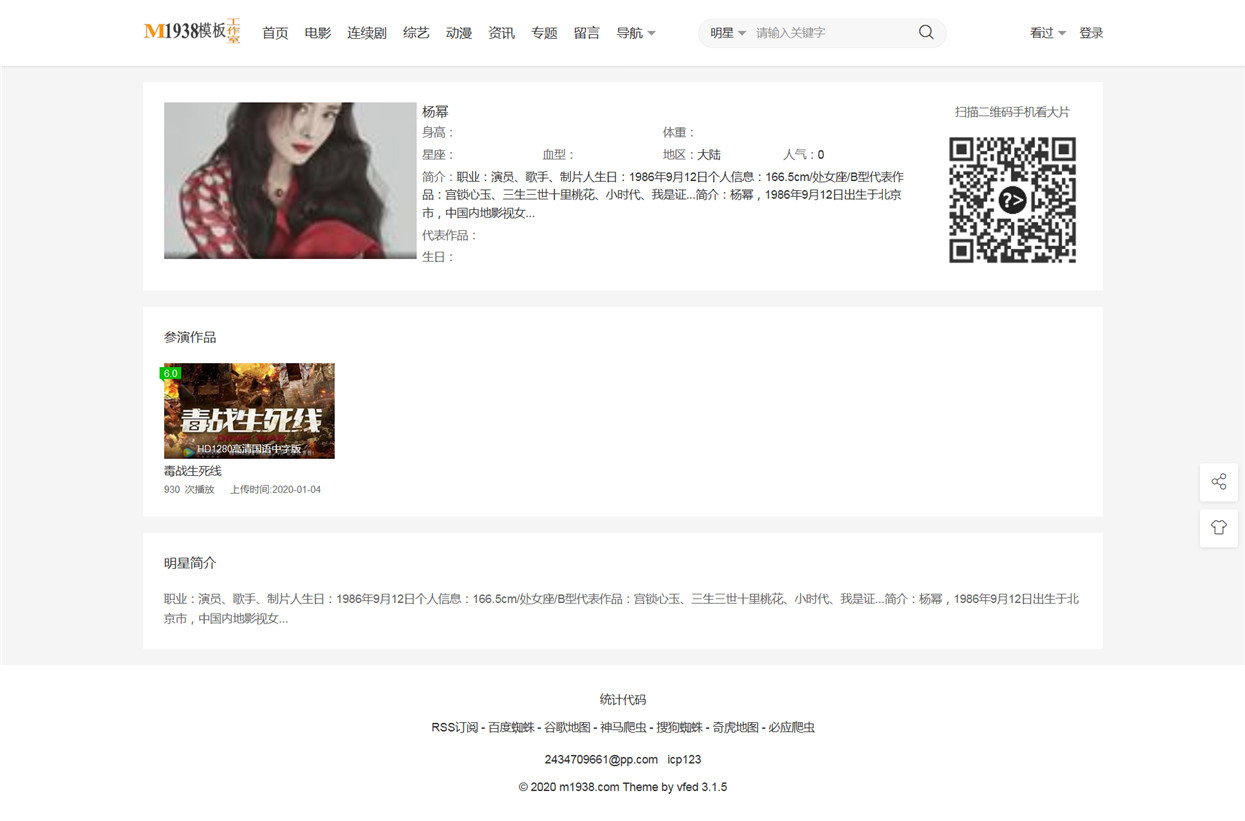Click the 930 次播放 play count
Viewport: 1245px width, 821px height.
(189, 490)
